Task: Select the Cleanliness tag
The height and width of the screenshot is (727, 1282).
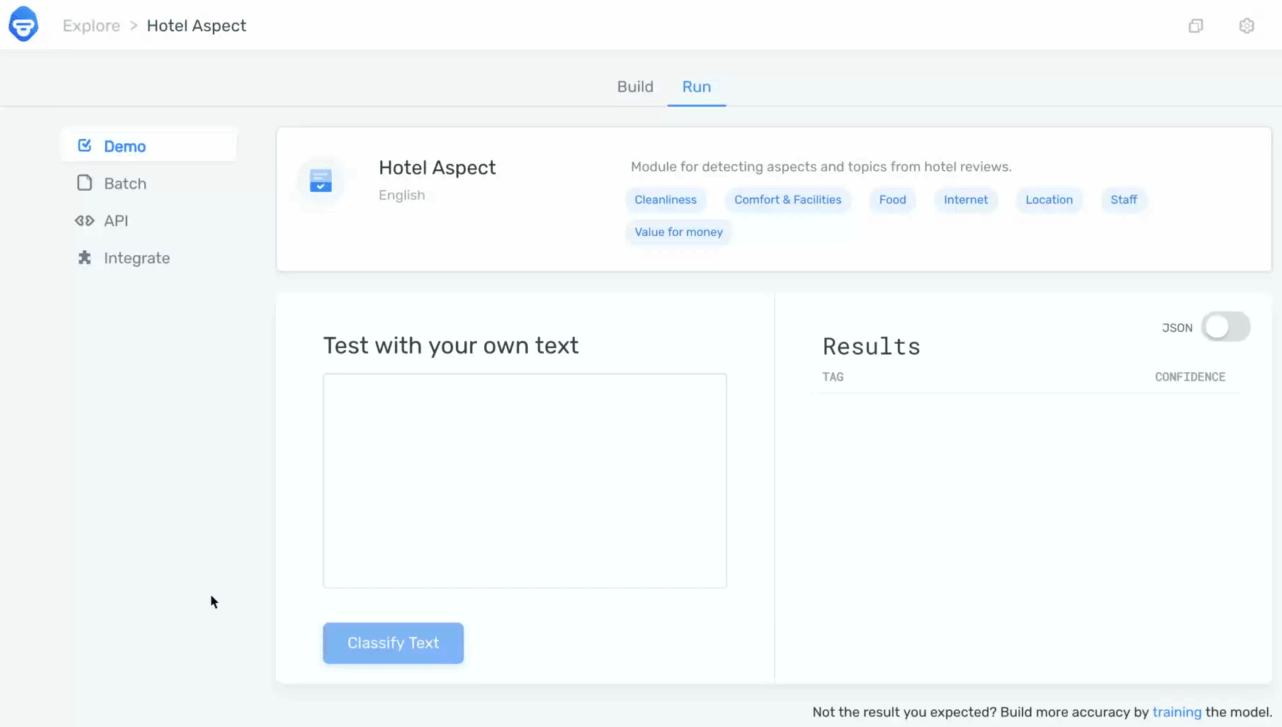Action: click(x=665, y=200)
